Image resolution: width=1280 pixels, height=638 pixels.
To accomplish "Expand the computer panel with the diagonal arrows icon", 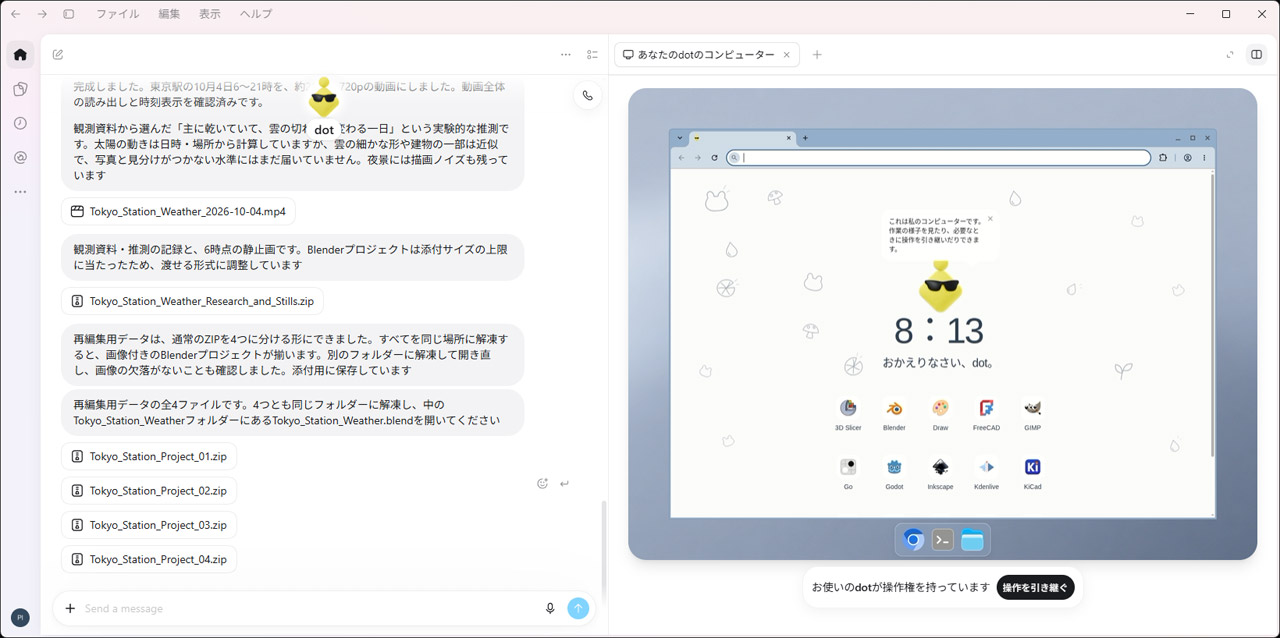I will (1230, 55).
